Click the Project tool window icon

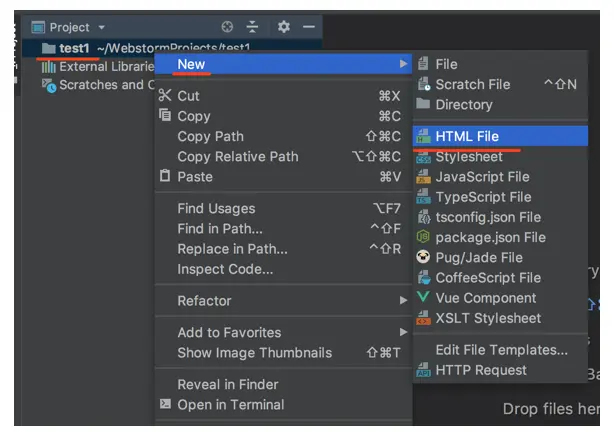[x=38, y=27]
